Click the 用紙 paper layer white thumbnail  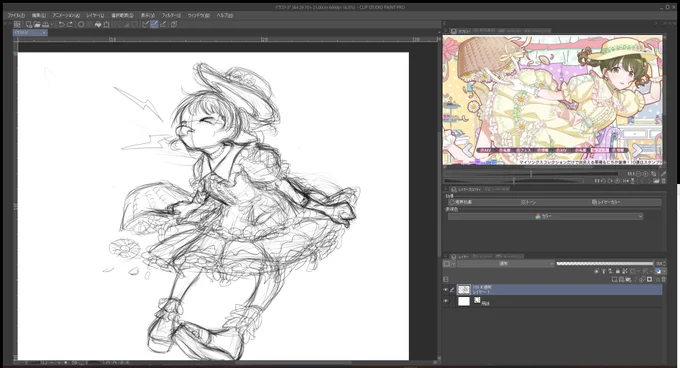click(x=464, y=301)
